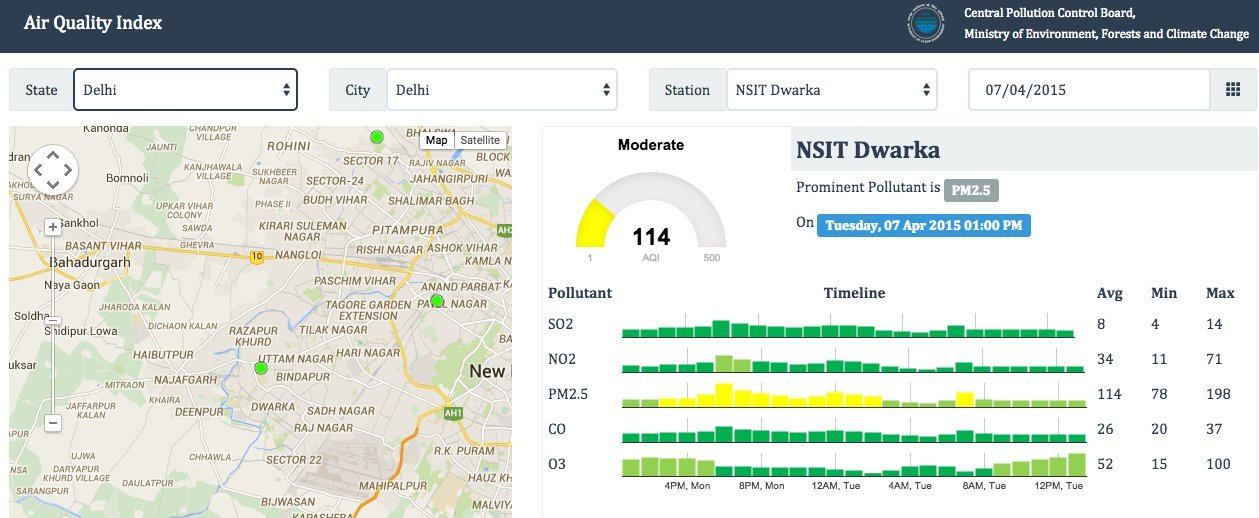
Task: Click the Central Pollution Control Board logo
Action: point(925,24)
